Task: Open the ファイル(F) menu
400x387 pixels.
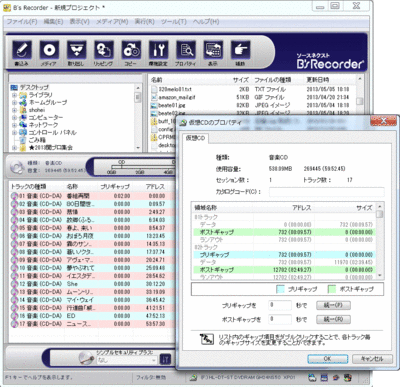Action: pyautogui.click(x=22, y=22)
